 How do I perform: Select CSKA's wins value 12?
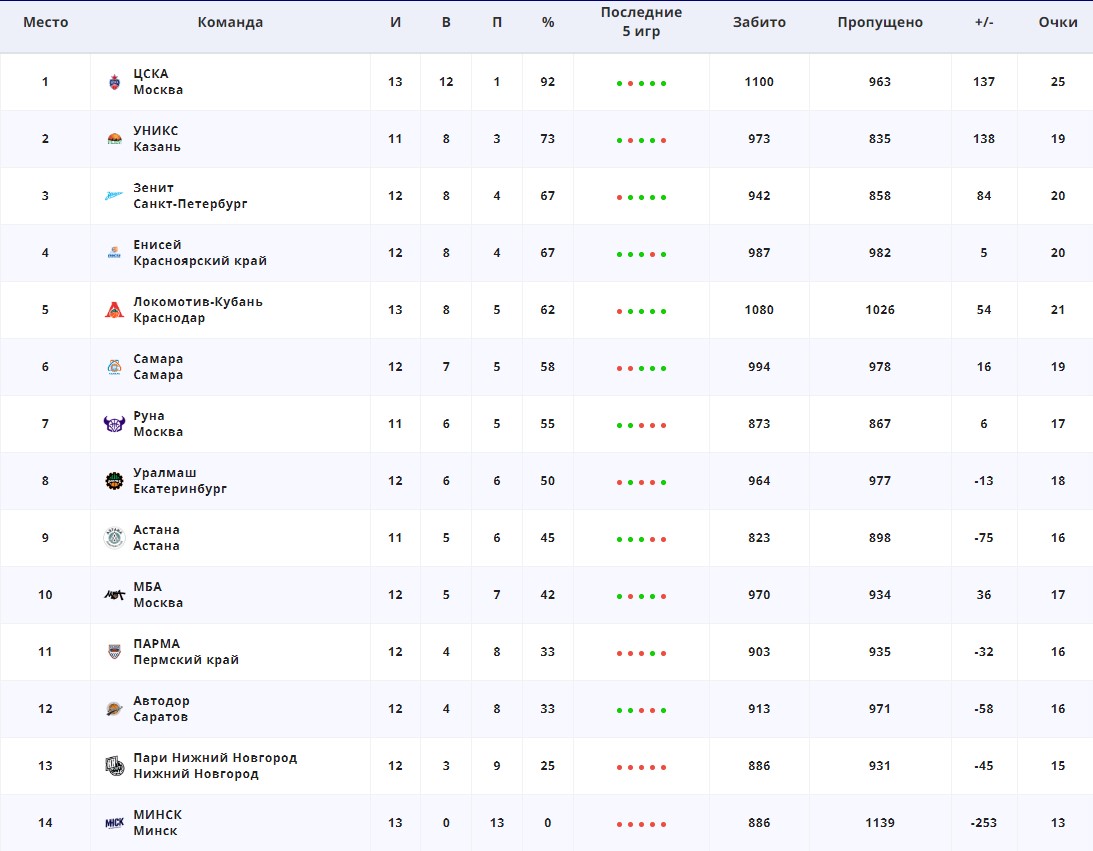point(446,82)
